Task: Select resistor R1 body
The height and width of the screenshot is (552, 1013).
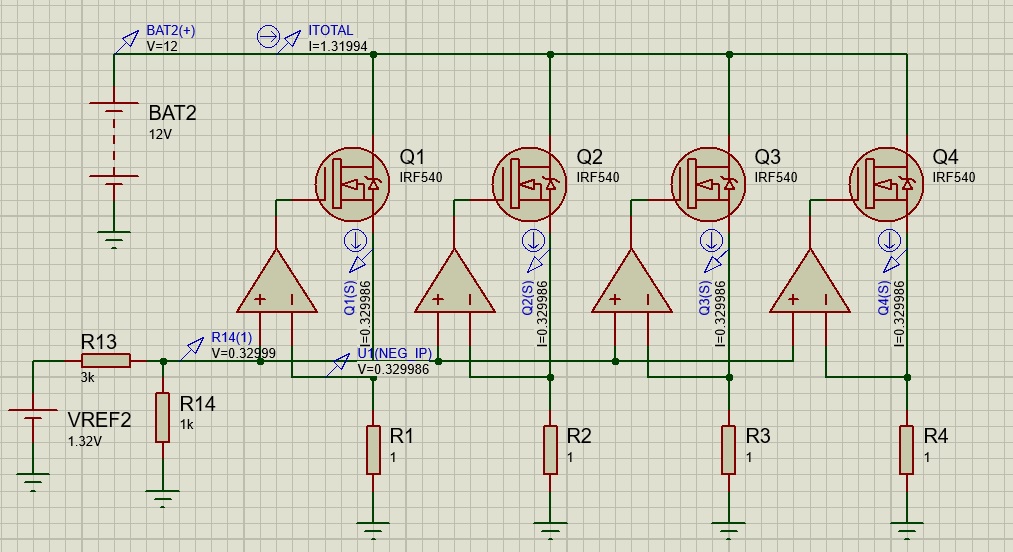Action: coord(373,450)
